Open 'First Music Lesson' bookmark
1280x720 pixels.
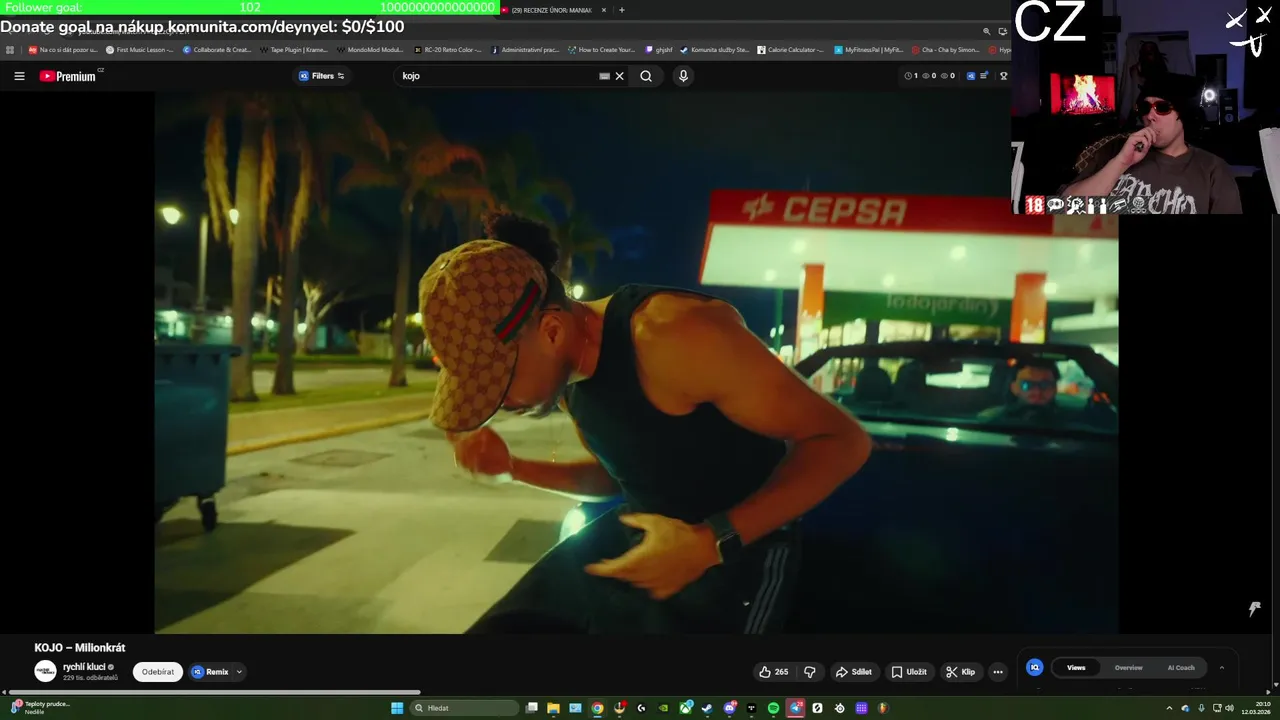click(x=140, y=49)
